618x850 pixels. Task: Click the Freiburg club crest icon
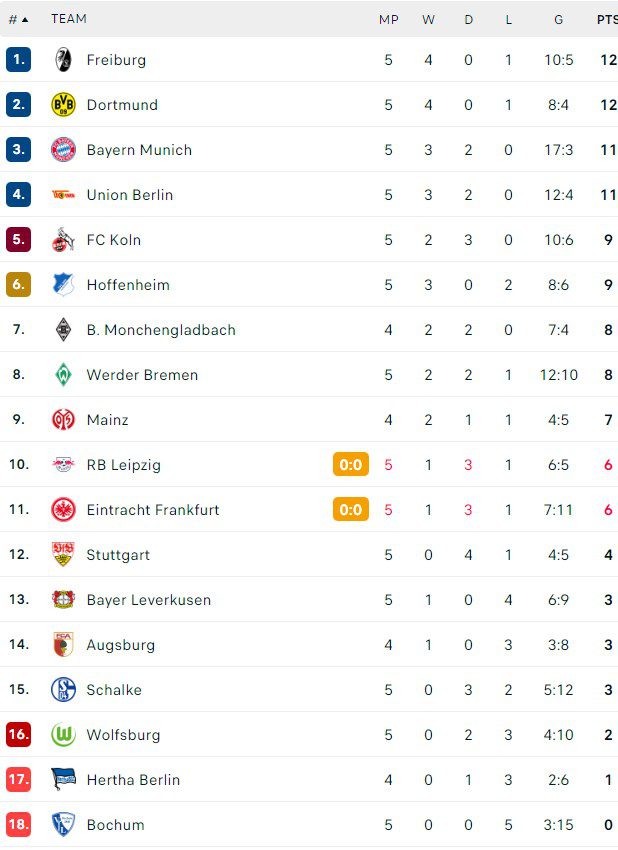(63, 60)
